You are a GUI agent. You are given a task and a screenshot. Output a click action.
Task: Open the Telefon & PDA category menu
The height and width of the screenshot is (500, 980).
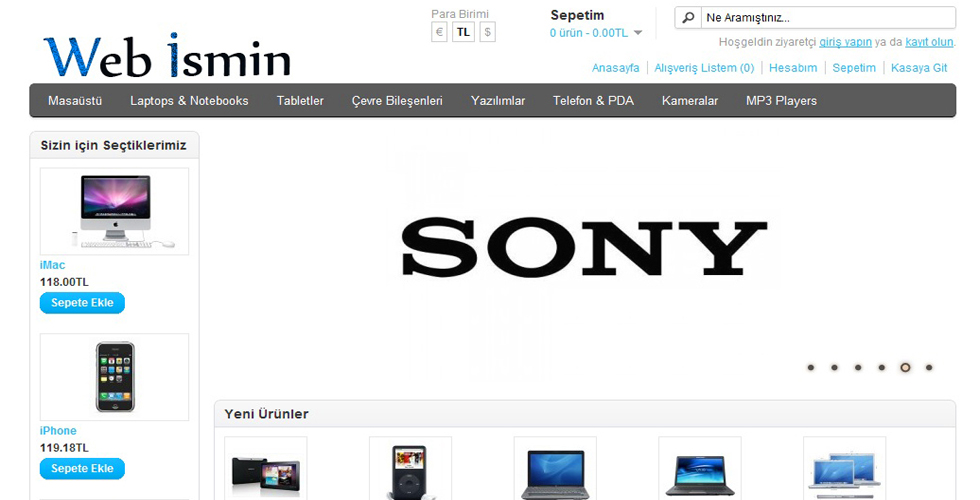point(593,101)
